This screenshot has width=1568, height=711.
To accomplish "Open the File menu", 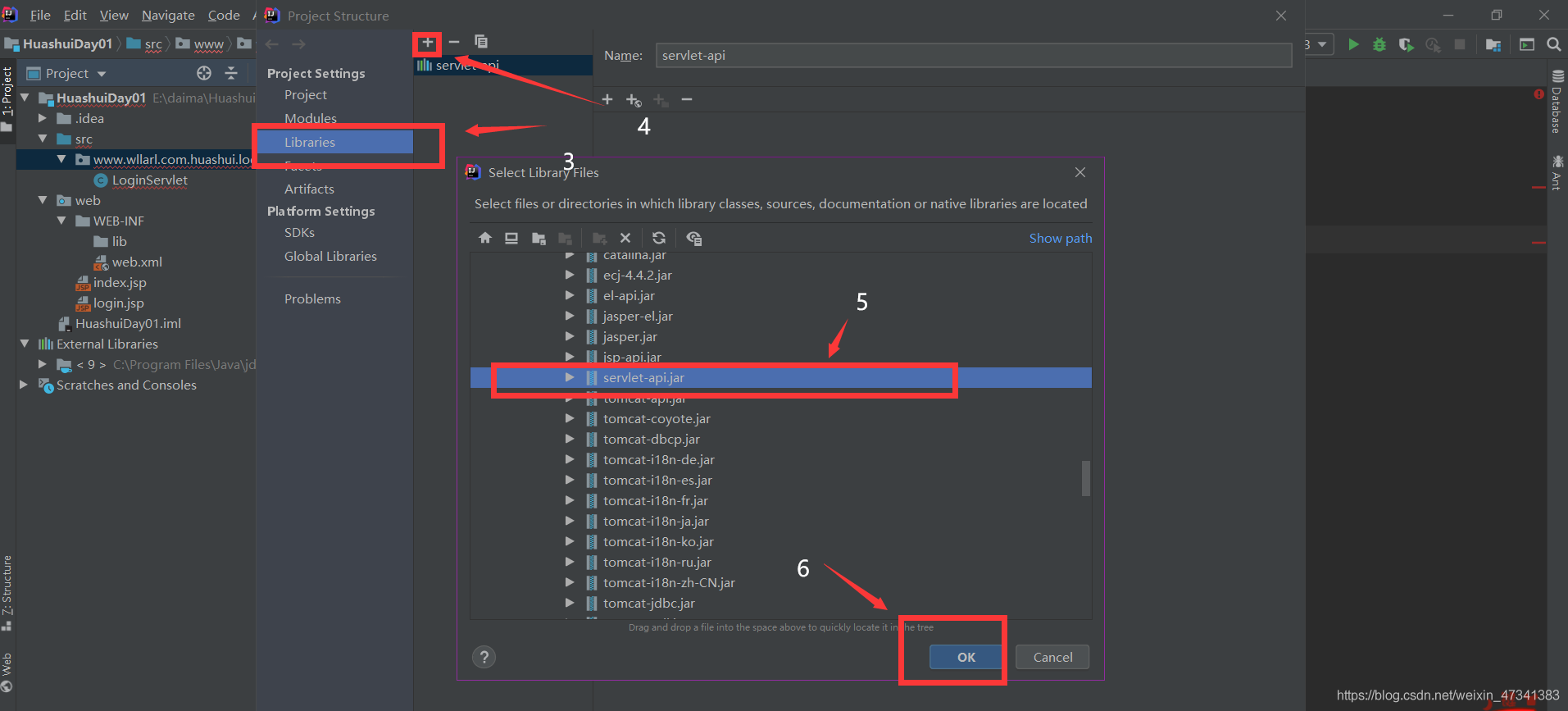I will [40, 15].
